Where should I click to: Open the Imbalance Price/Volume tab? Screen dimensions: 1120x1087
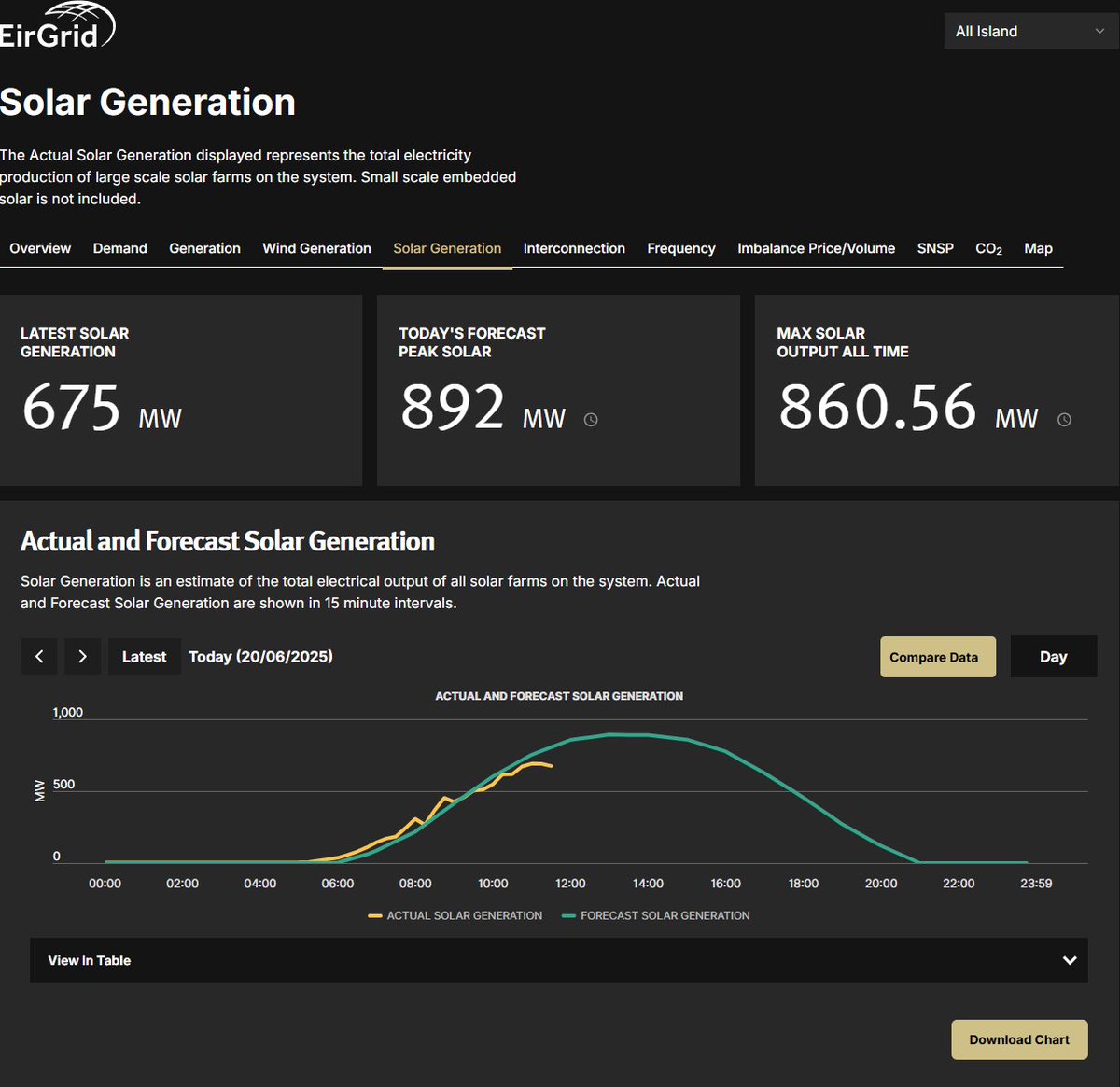click(817, 248)
